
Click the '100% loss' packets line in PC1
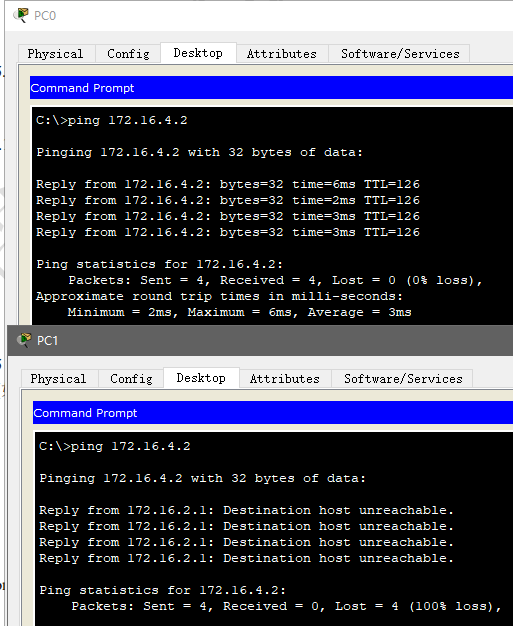[287, 606]
